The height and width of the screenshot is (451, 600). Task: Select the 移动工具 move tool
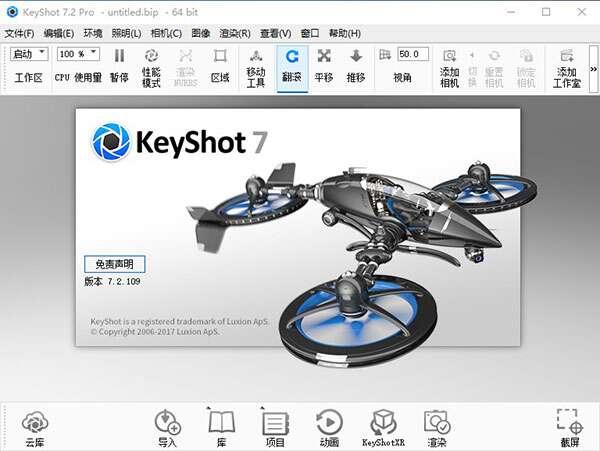click(256, 68)
